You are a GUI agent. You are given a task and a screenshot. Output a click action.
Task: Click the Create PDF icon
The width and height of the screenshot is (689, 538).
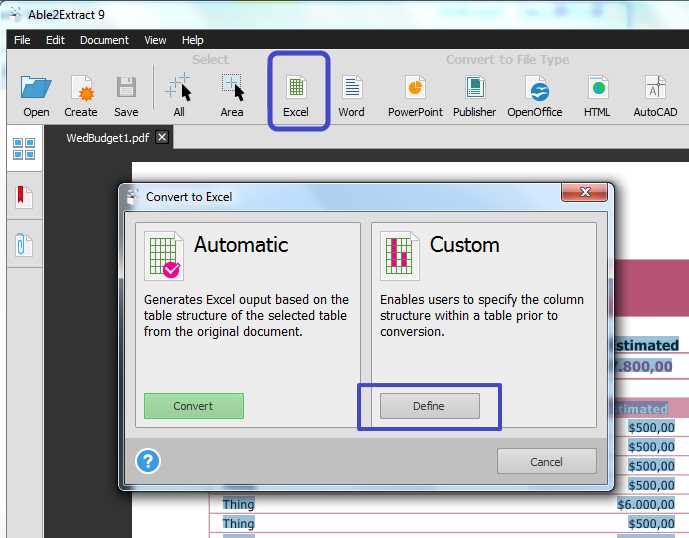[81, 96]
